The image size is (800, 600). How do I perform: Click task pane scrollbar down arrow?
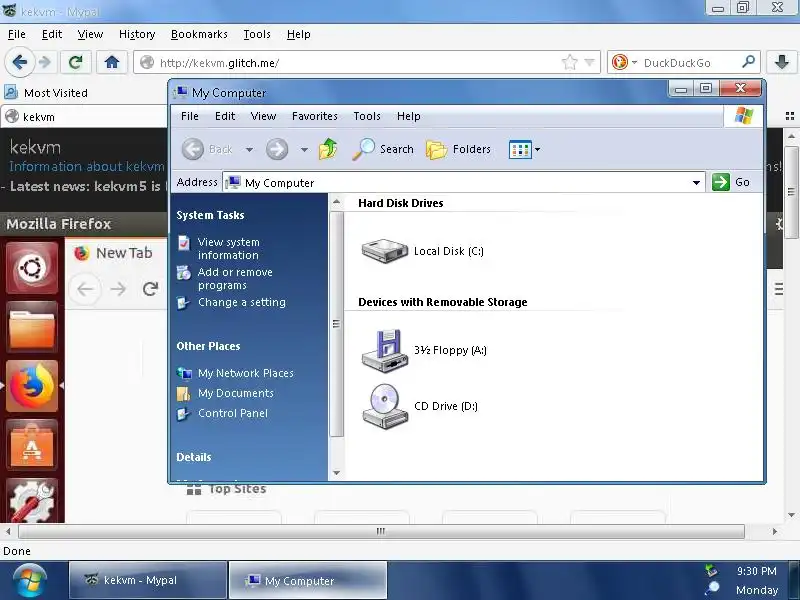[336, 473]
